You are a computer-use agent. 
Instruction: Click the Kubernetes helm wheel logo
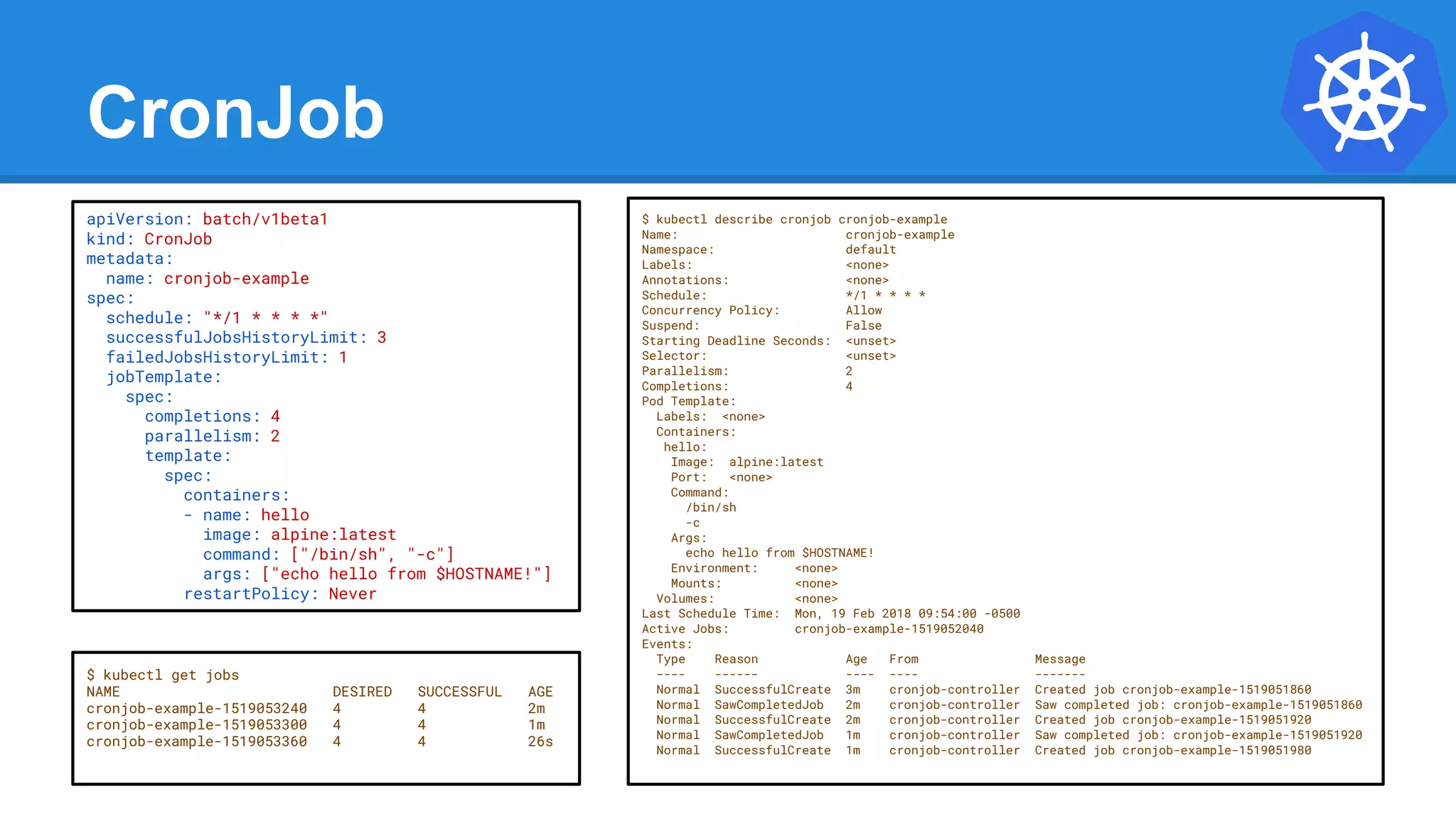[1364, 93]
